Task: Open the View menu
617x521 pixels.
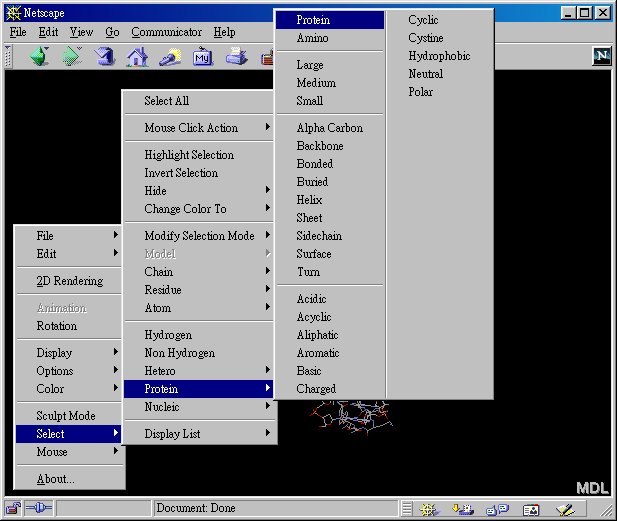Action: coord(81,32)
